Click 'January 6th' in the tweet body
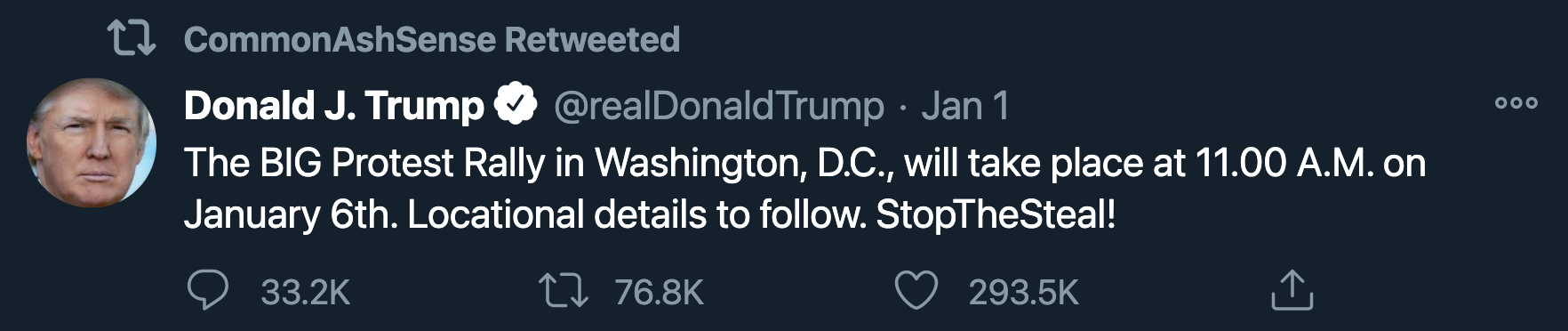1568x331 pixels. [x=292, y=215]
